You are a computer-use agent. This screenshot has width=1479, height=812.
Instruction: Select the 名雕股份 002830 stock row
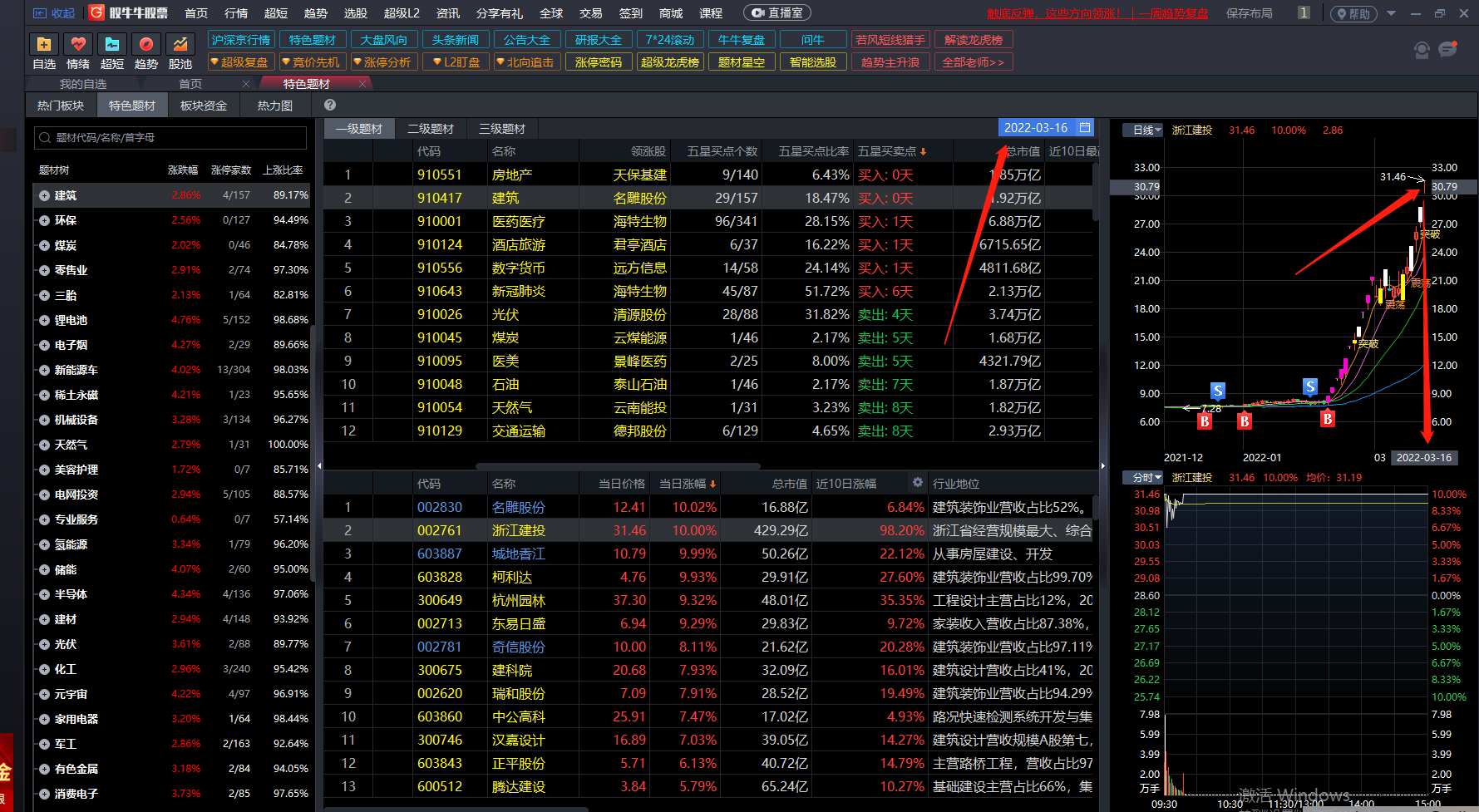(x=707, y=507)
